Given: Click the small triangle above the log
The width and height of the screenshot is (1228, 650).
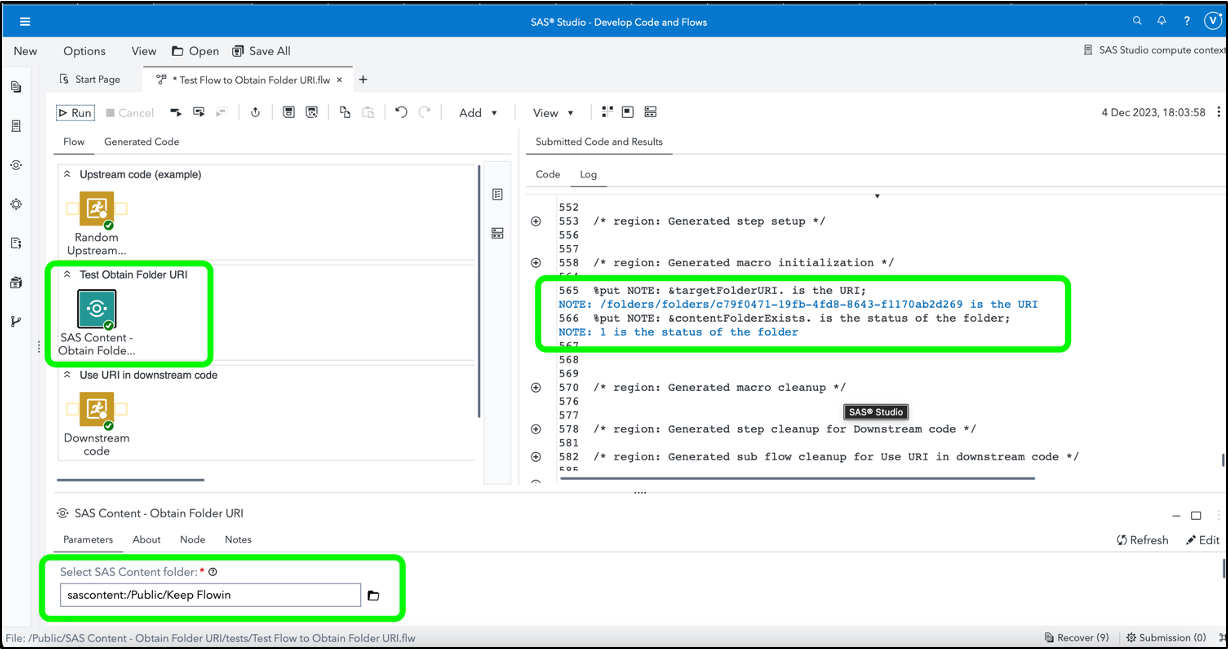Looking at the screenshot, I should (x=877, y=196).
